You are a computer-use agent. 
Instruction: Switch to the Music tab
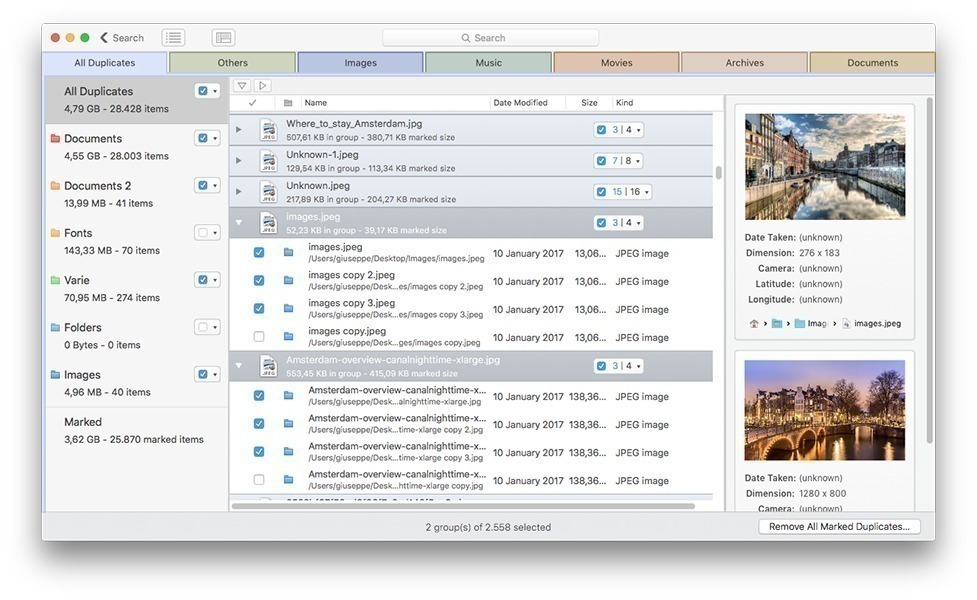tap(488, 63)
